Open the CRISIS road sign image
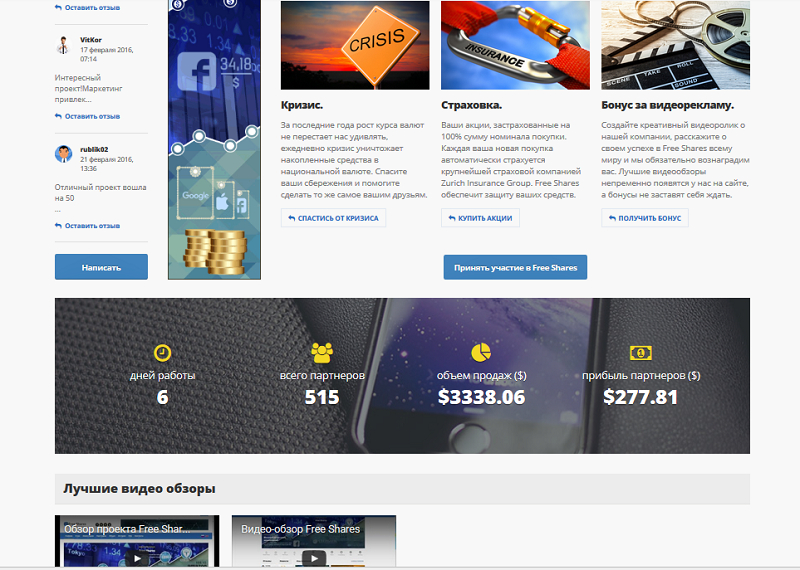 (x=354, y=45)
